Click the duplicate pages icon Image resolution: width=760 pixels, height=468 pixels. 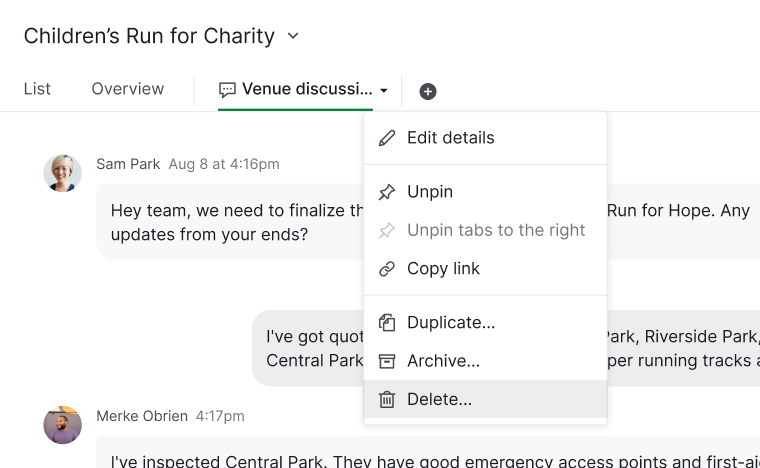coord(387,323)
